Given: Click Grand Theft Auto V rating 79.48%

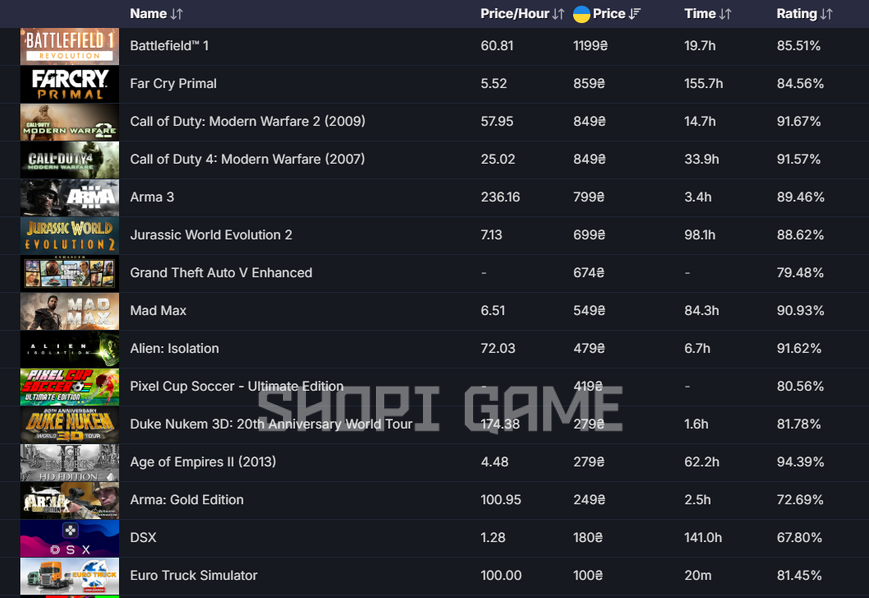Looking at the screenshot, I should (800, 273).
